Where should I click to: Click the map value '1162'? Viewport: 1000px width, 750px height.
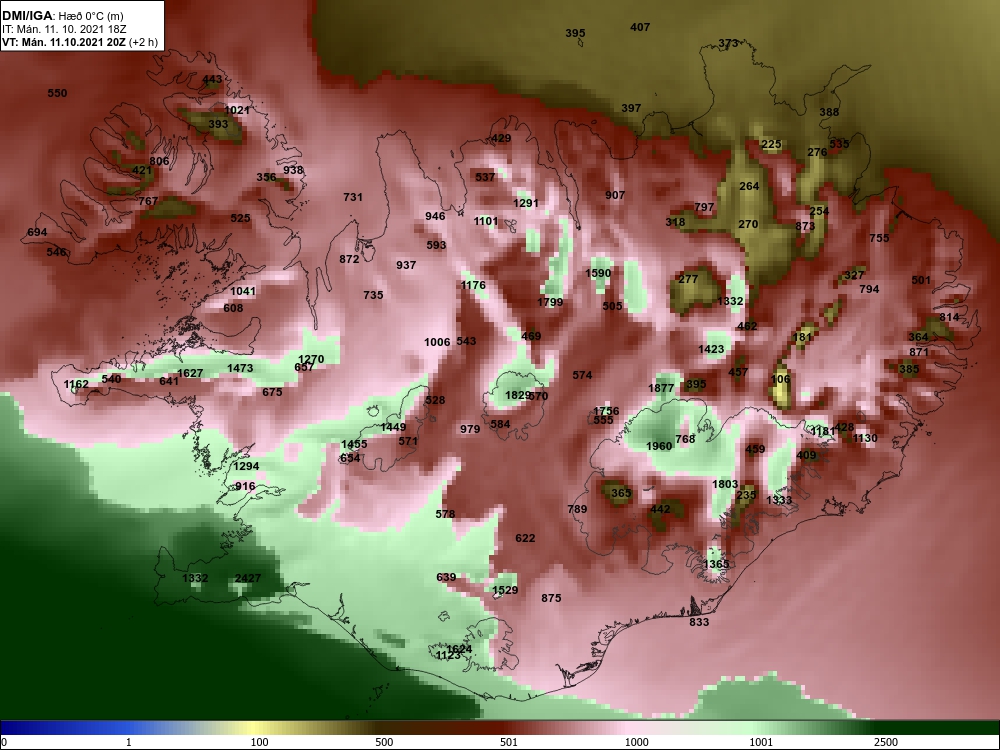coord(77,384)
